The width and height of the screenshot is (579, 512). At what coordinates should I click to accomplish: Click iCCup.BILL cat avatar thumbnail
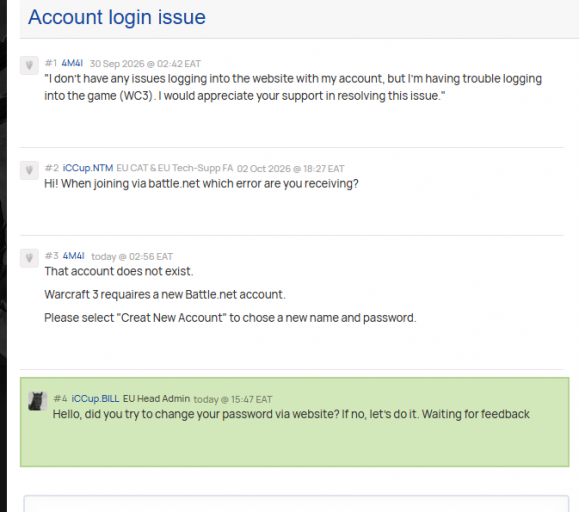38,401
